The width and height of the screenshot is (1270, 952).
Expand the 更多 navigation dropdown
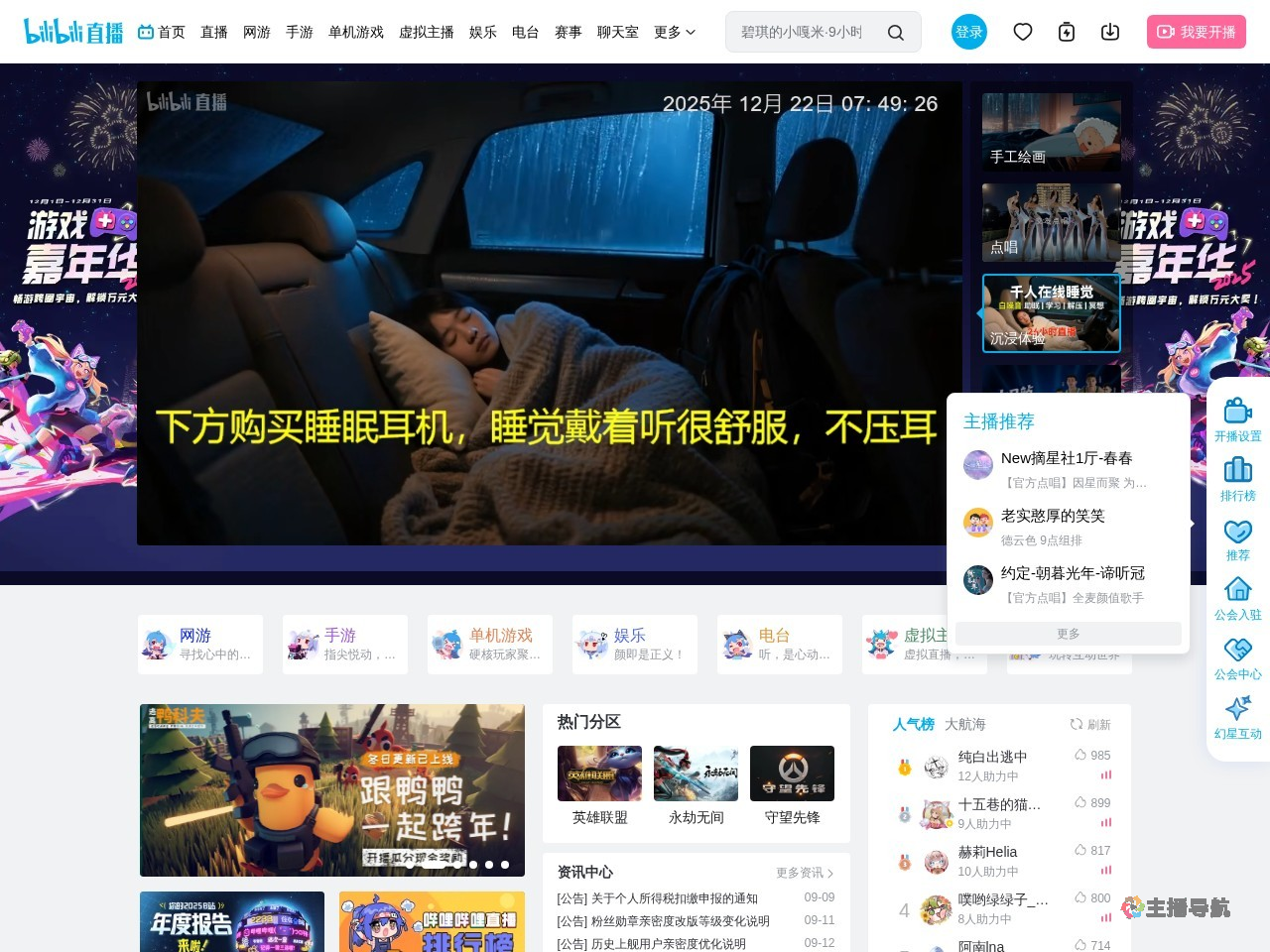point(675,33)
